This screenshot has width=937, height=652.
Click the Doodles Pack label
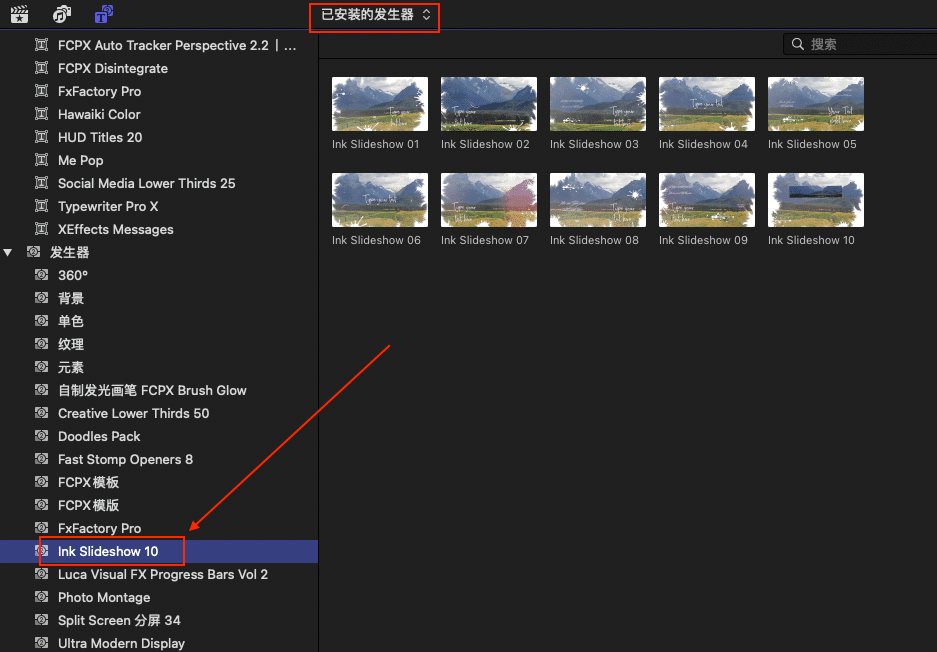(99, 436)
